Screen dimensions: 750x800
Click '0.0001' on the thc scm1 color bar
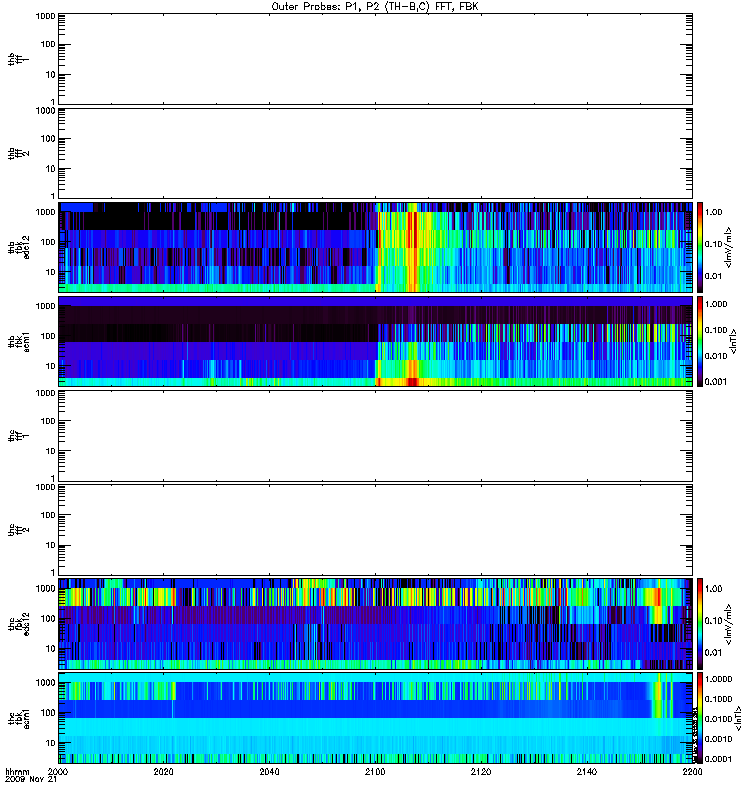718,759
